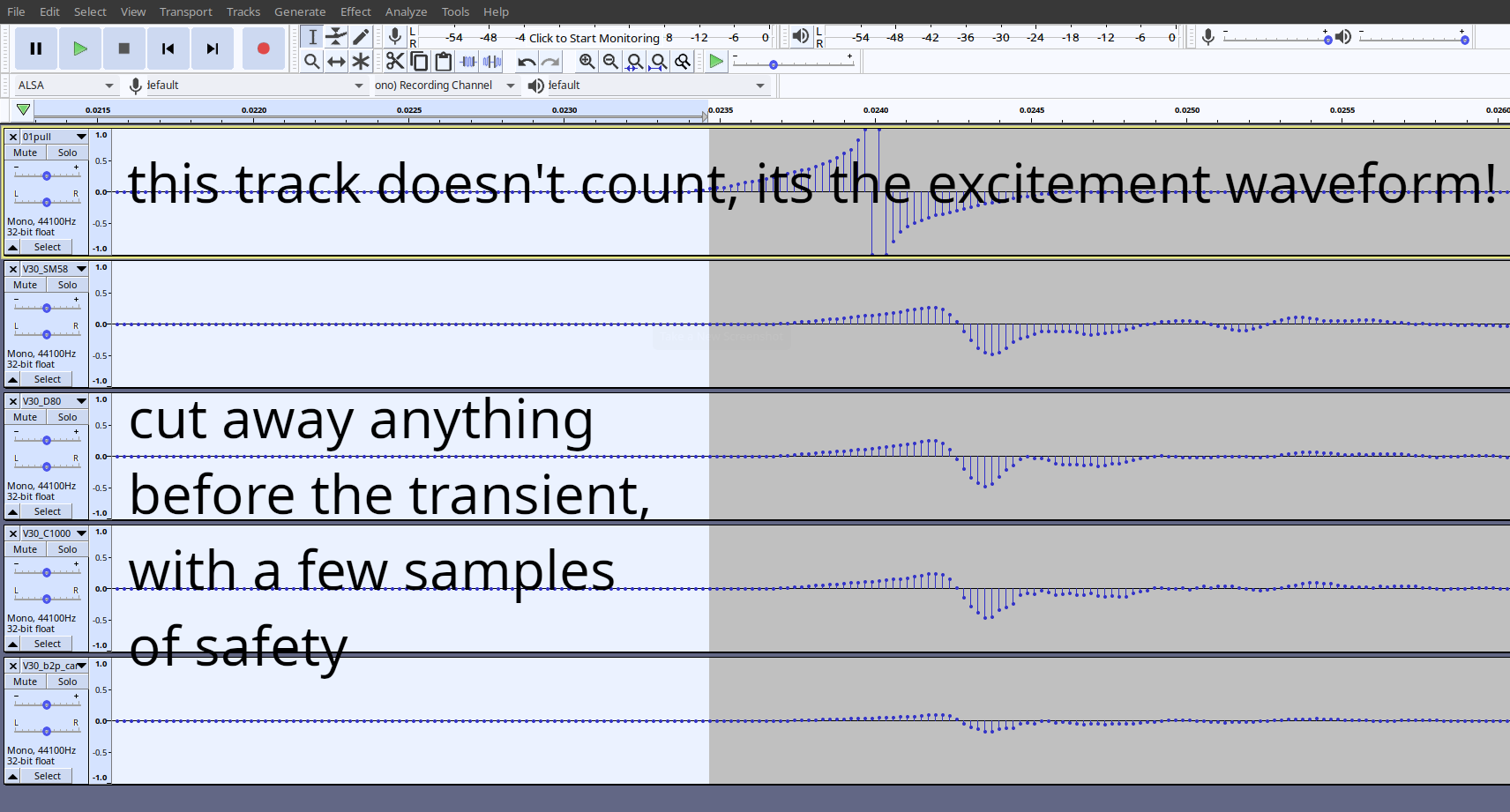Open the V30_SM58 track name menu

click(55, 269)
